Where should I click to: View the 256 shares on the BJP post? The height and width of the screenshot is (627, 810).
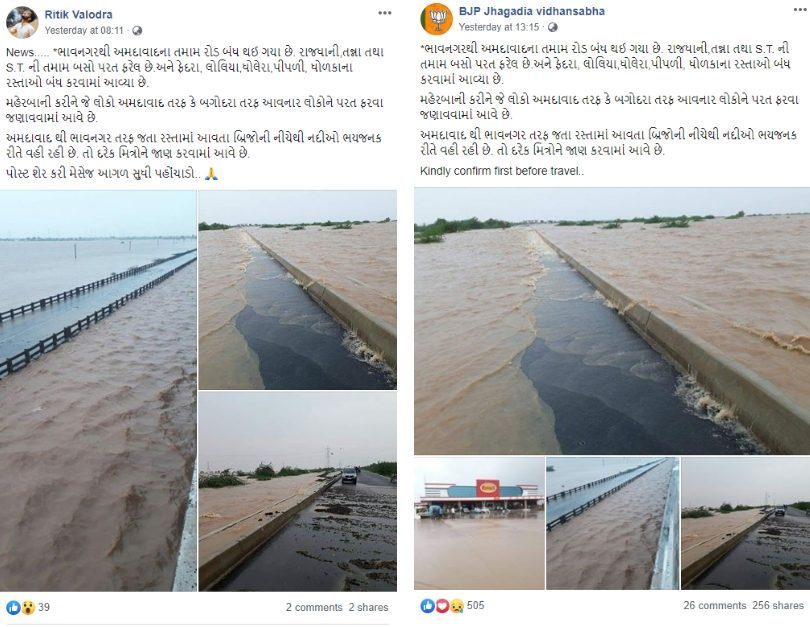[x=778, y=605]
